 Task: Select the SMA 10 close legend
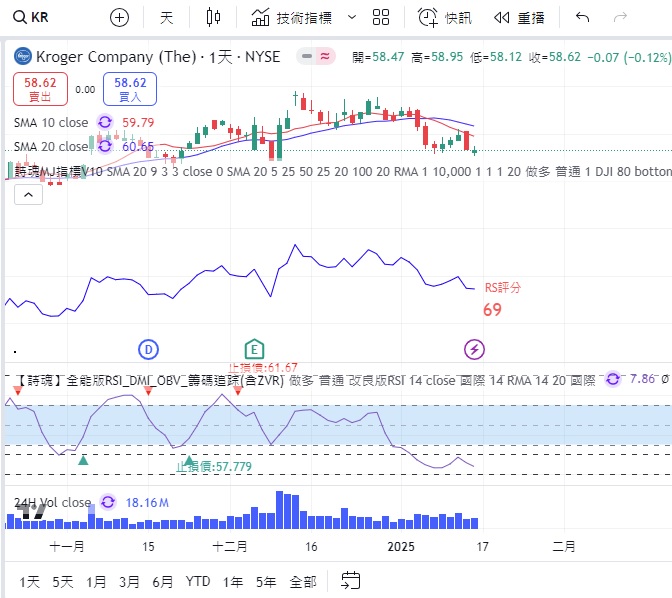(51, 123)
